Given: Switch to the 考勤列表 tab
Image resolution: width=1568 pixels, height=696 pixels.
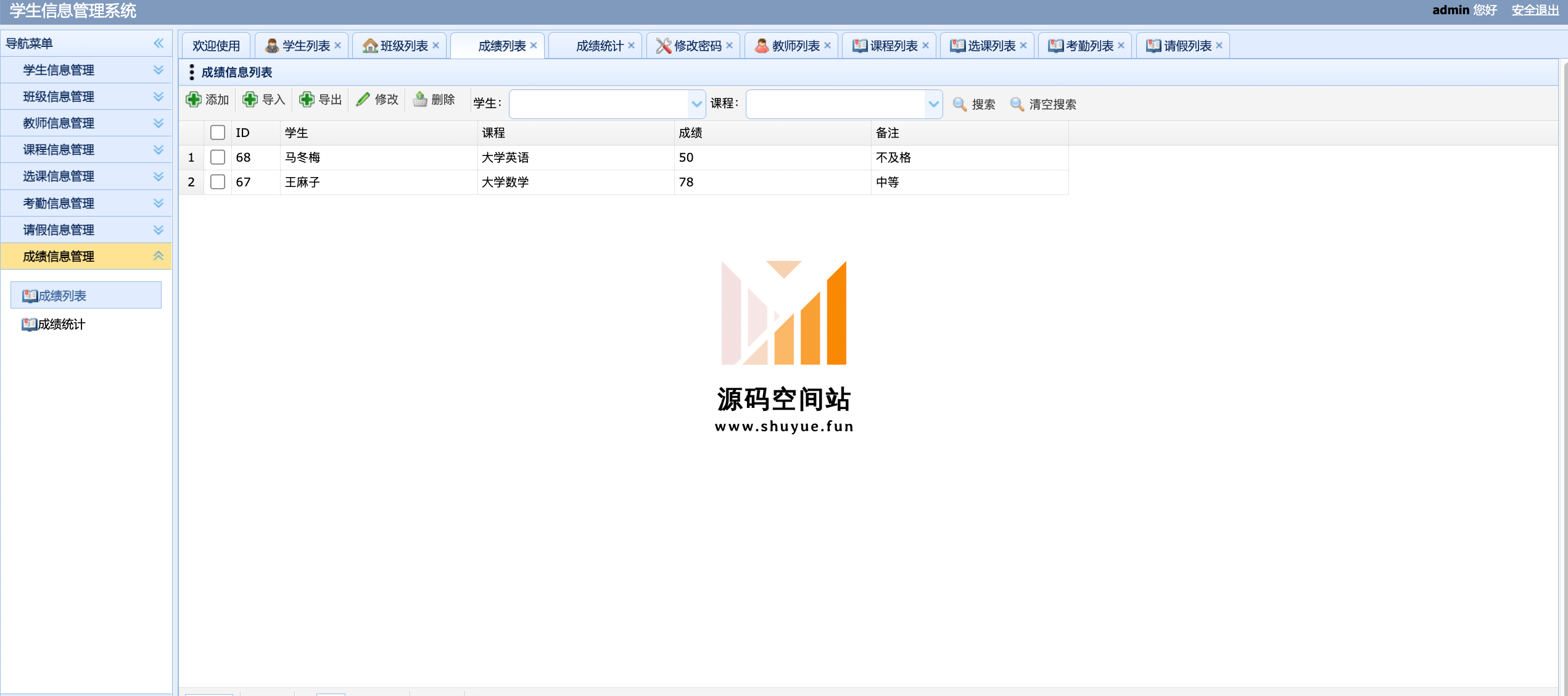Looking at the screenshot, I should (1089, 46).
